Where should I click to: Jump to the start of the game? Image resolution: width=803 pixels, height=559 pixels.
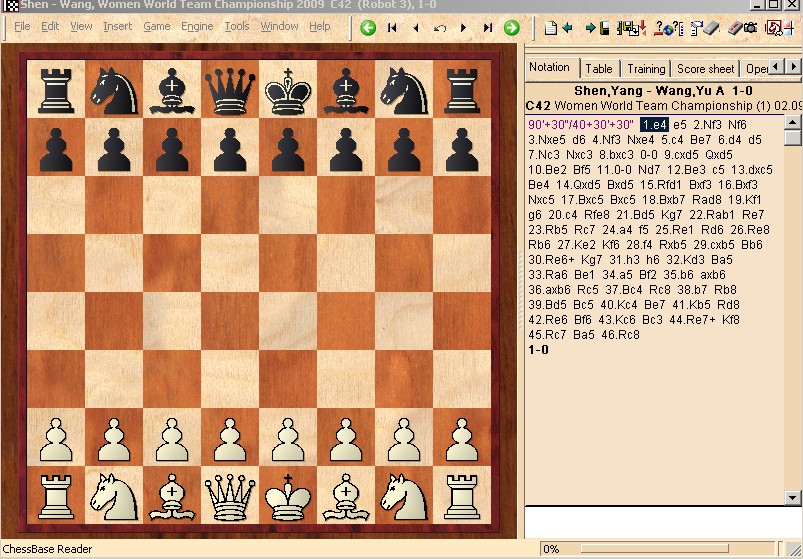pos(392,28)
